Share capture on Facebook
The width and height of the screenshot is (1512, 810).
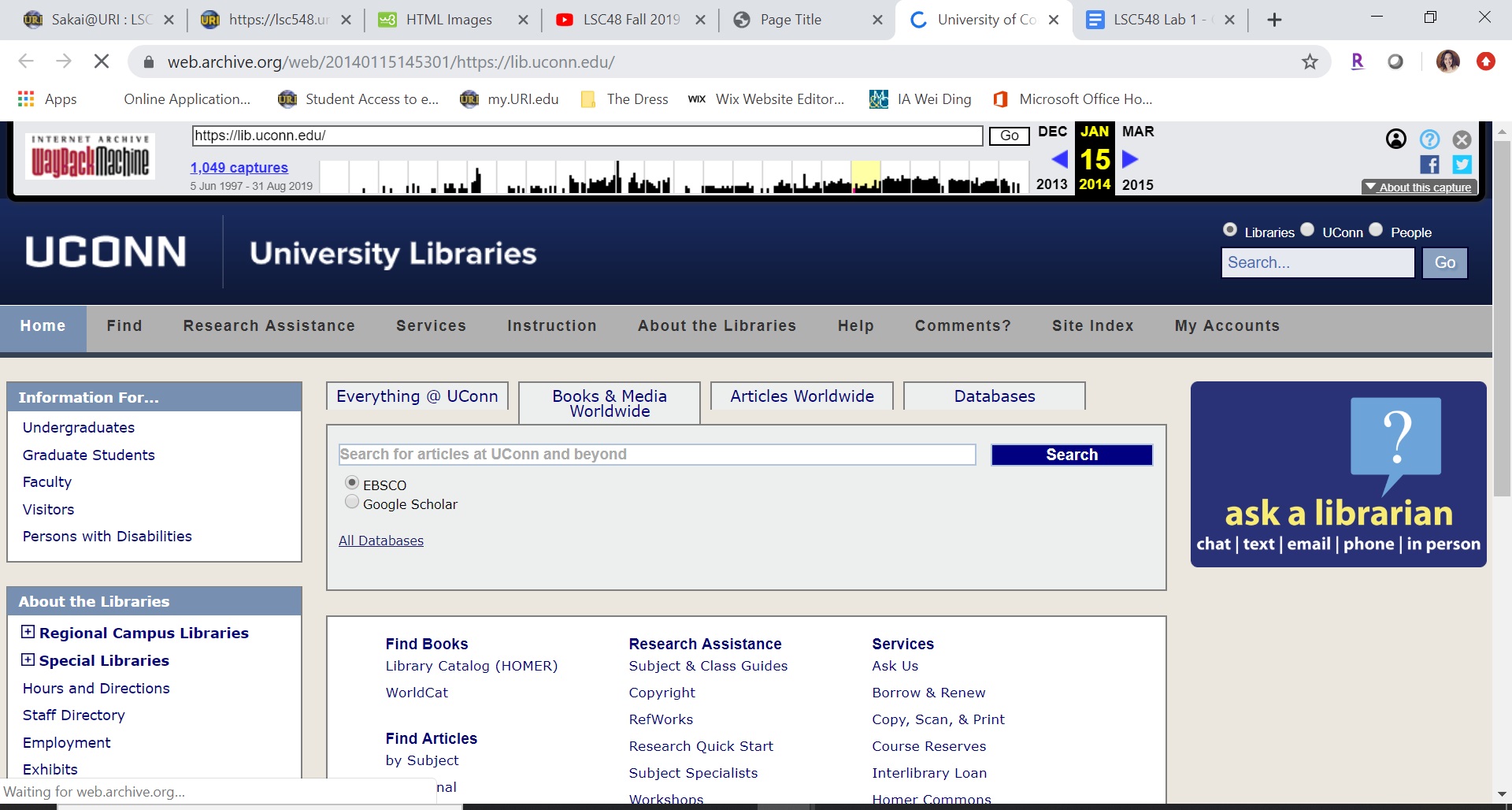(1429, 164)
